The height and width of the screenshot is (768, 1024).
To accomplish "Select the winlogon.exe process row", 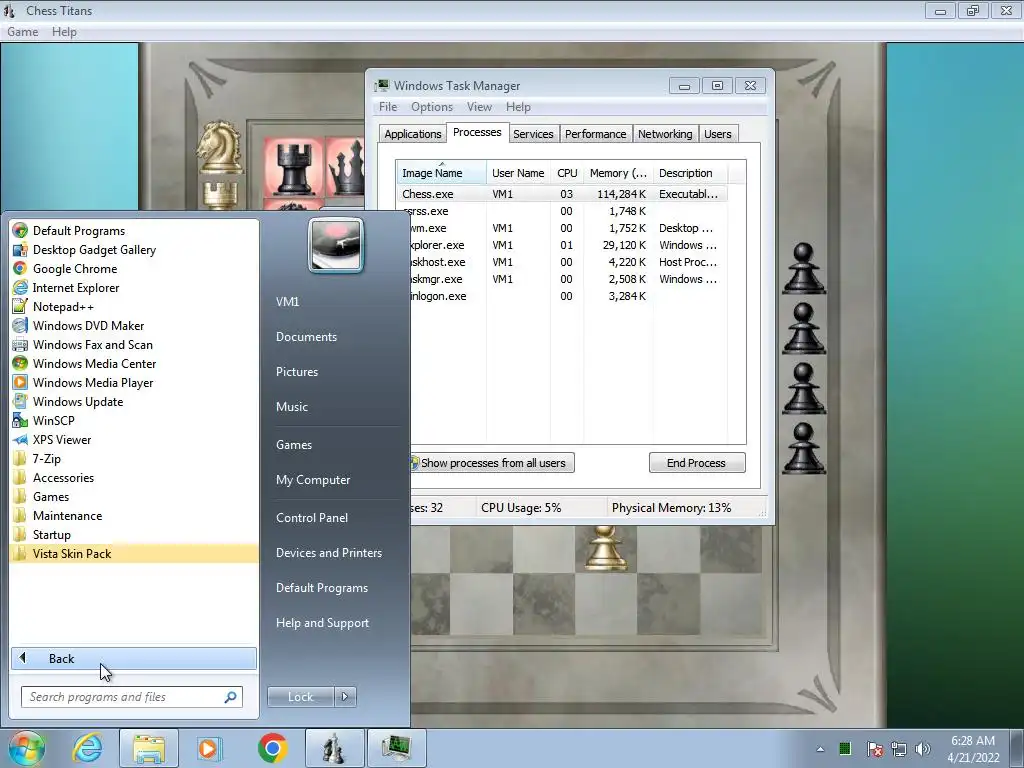I will [x=562, y=296].
